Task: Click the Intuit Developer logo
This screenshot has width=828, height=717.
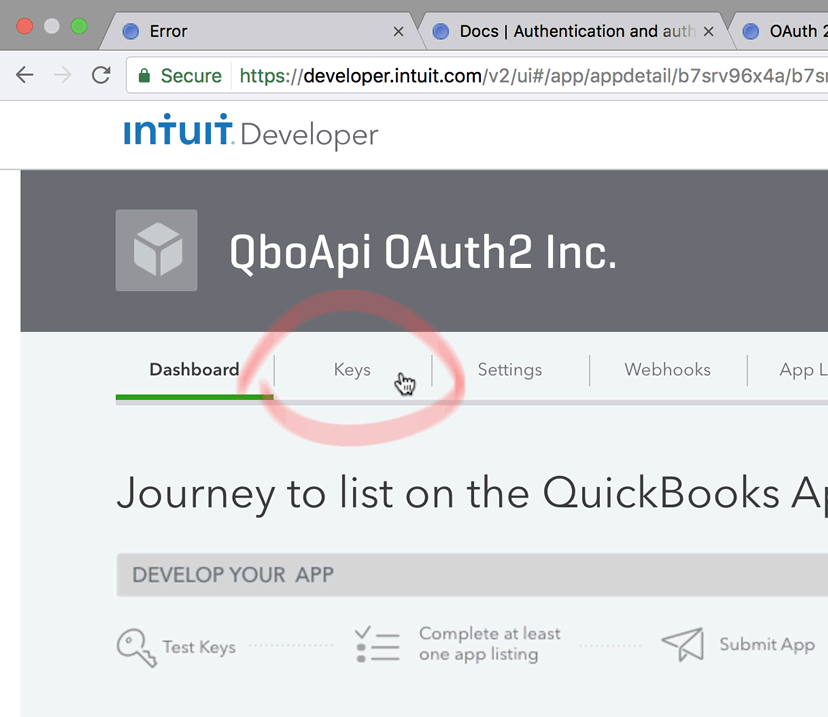Action: pyautogui.click(x=251, y=130)
